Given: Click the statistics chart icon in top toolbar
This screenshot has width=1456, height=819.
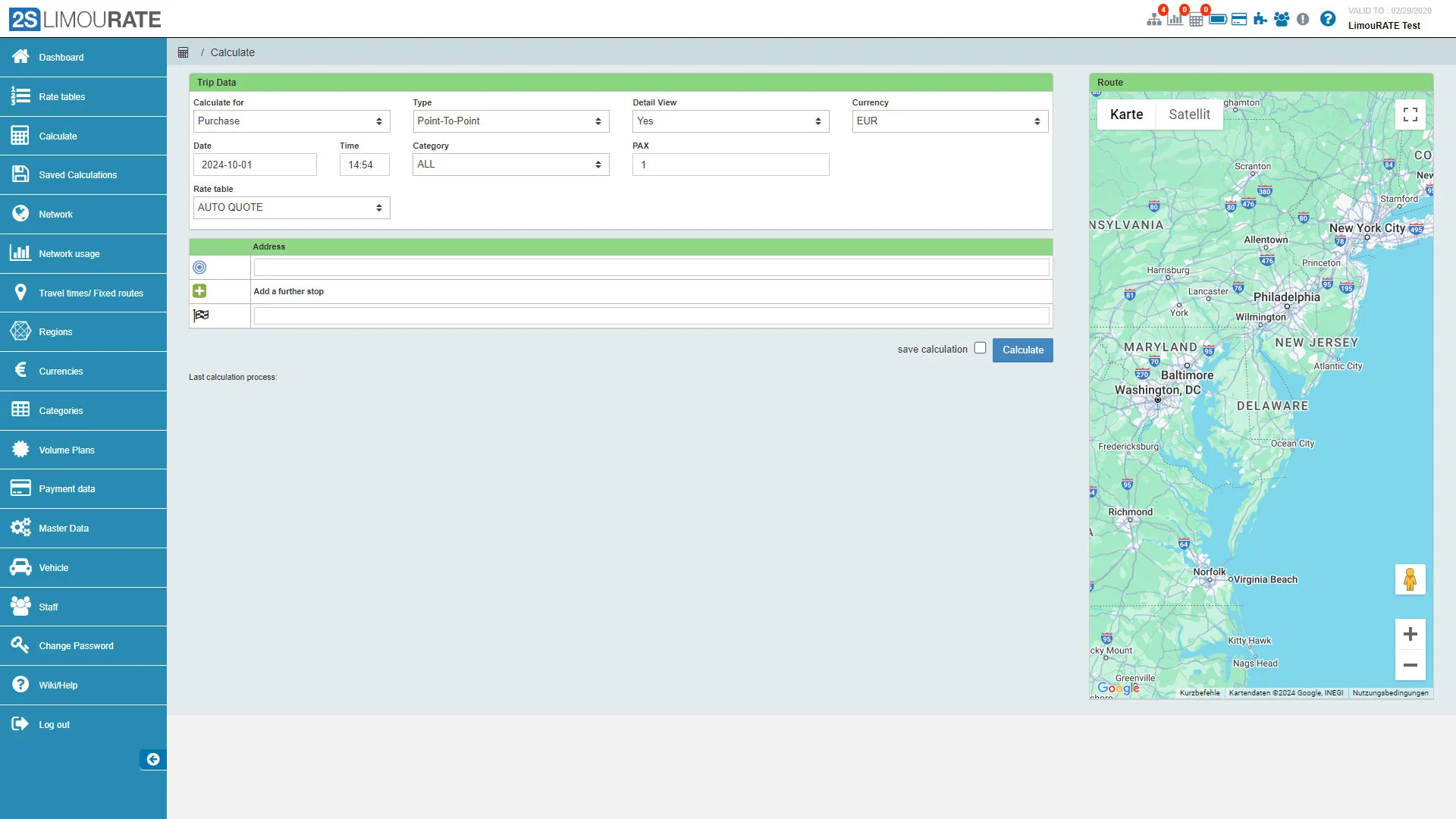Looking at the screenshot, I should pos(1176,19).
